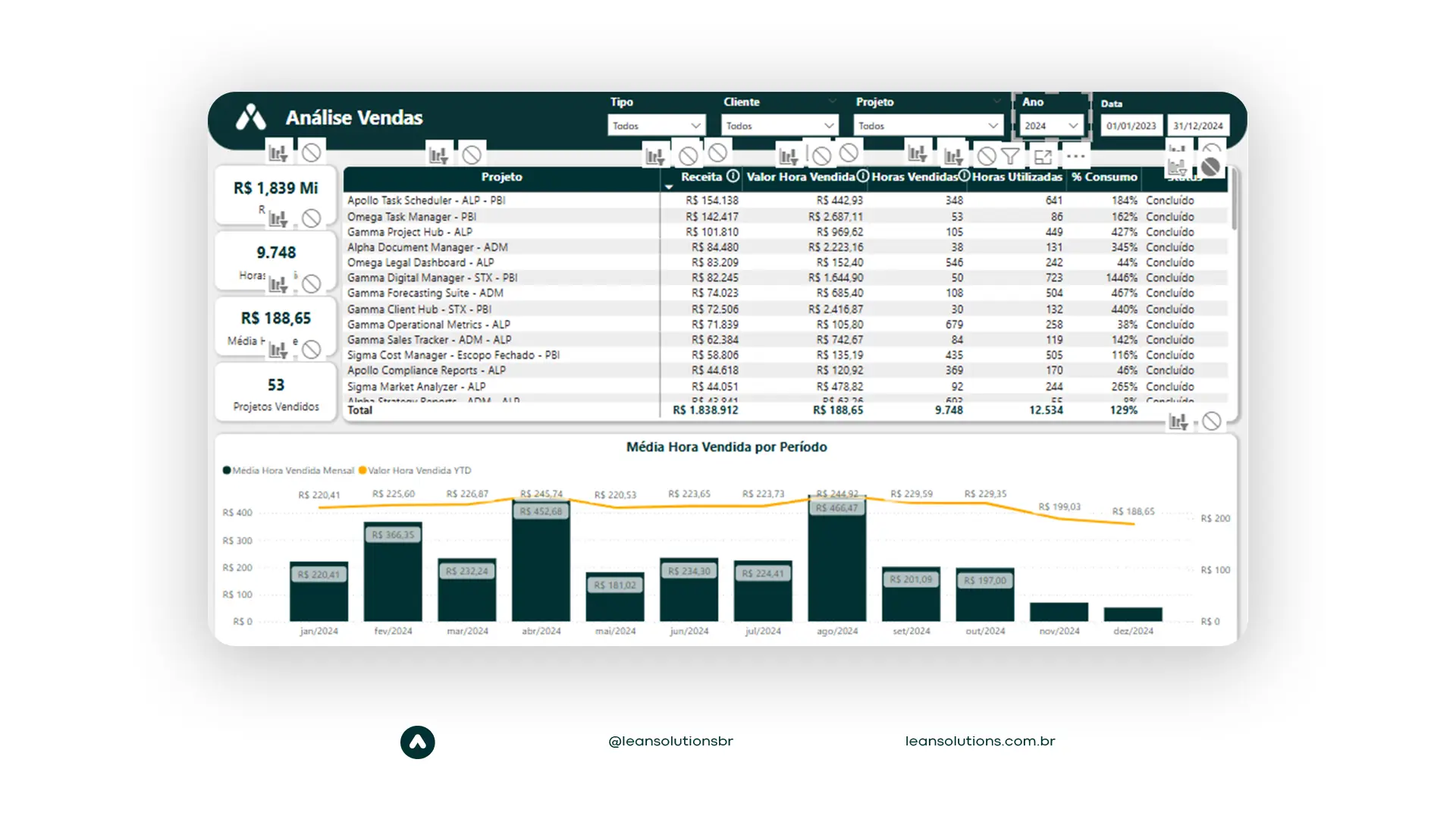Sort table by Projeto column header
1456x819 pixels.
point(501,177)
